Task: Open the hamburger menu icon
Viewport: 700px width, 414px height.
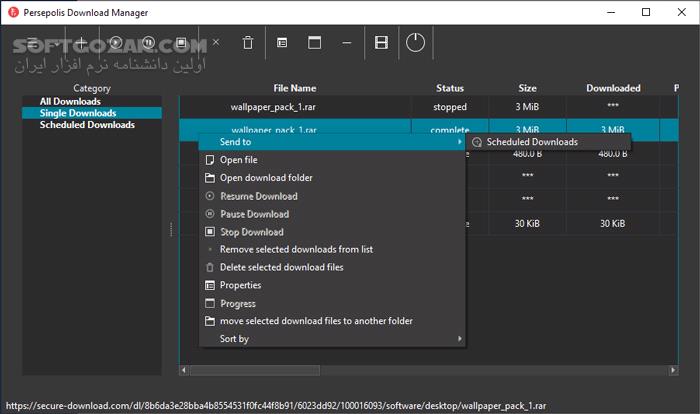Action: click(x=33, y=43)
